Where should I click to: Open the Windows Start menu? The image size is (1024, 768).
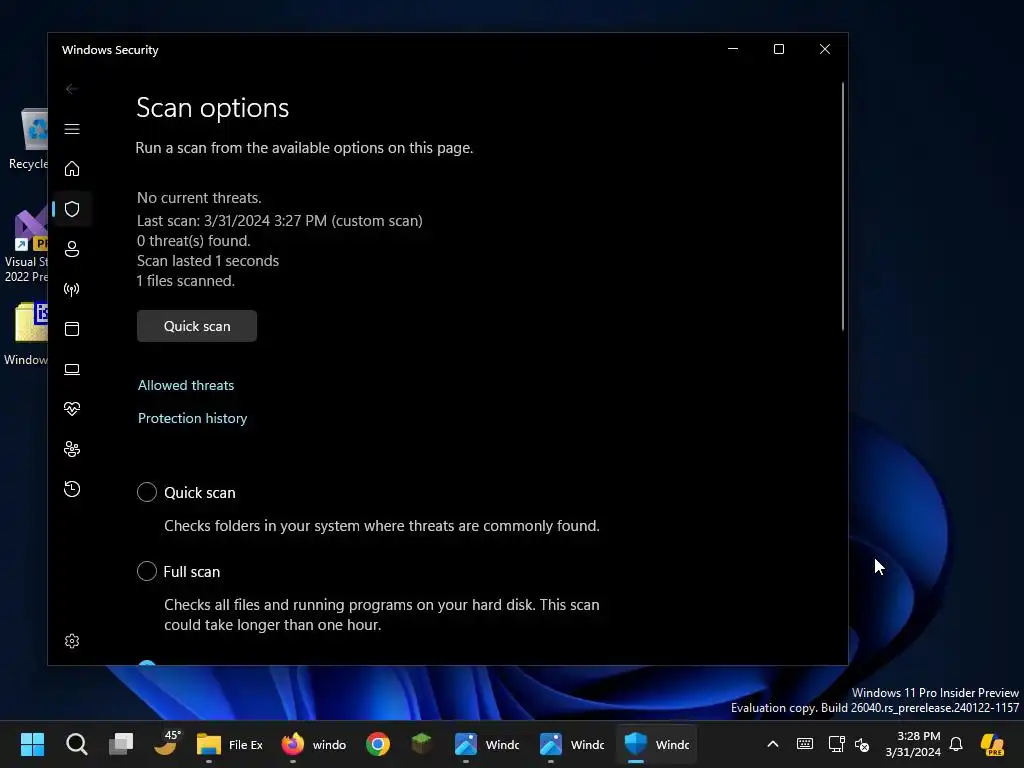[32, 744]
